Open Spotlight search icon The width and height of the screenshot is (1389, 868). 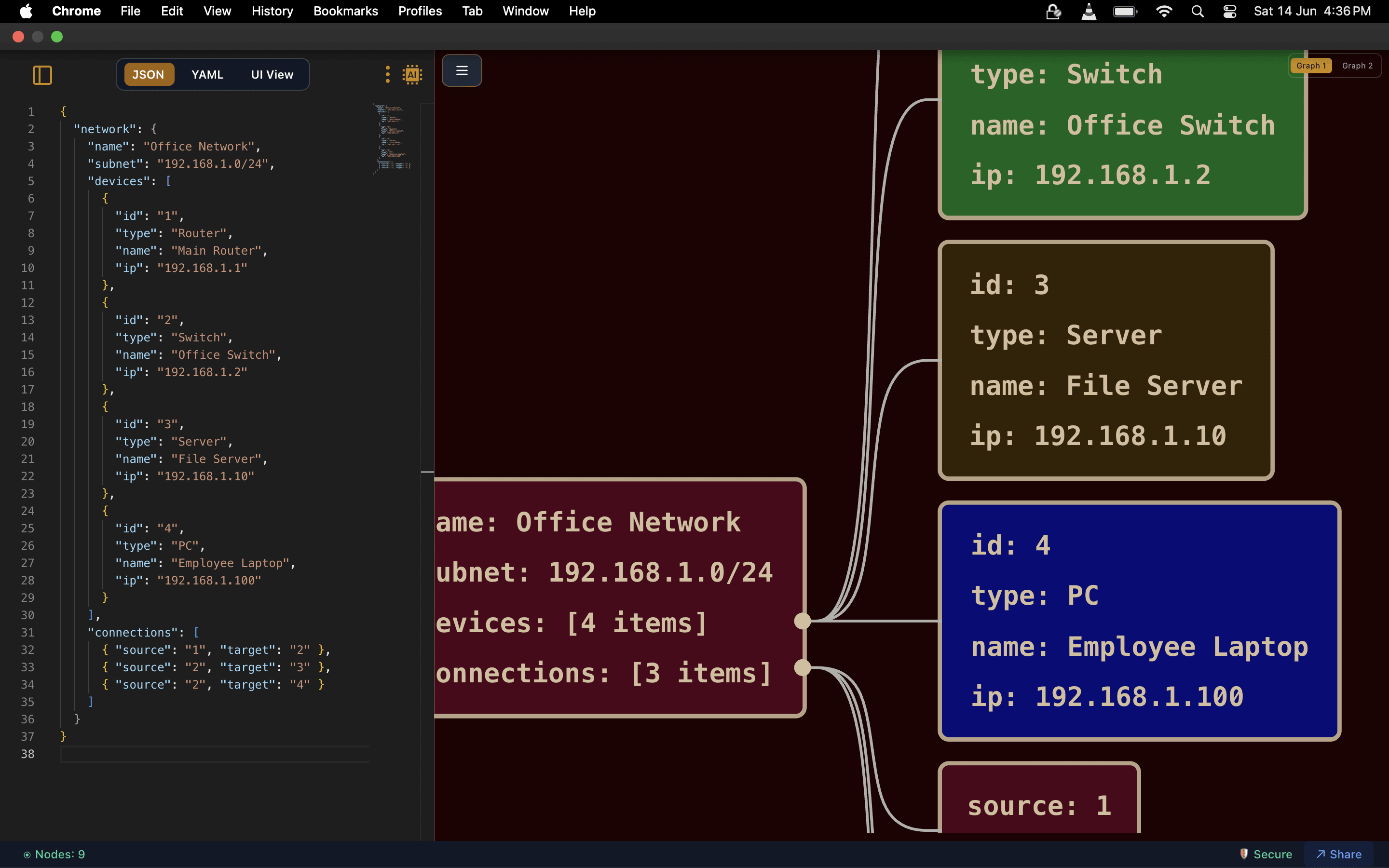point(1198,11)
